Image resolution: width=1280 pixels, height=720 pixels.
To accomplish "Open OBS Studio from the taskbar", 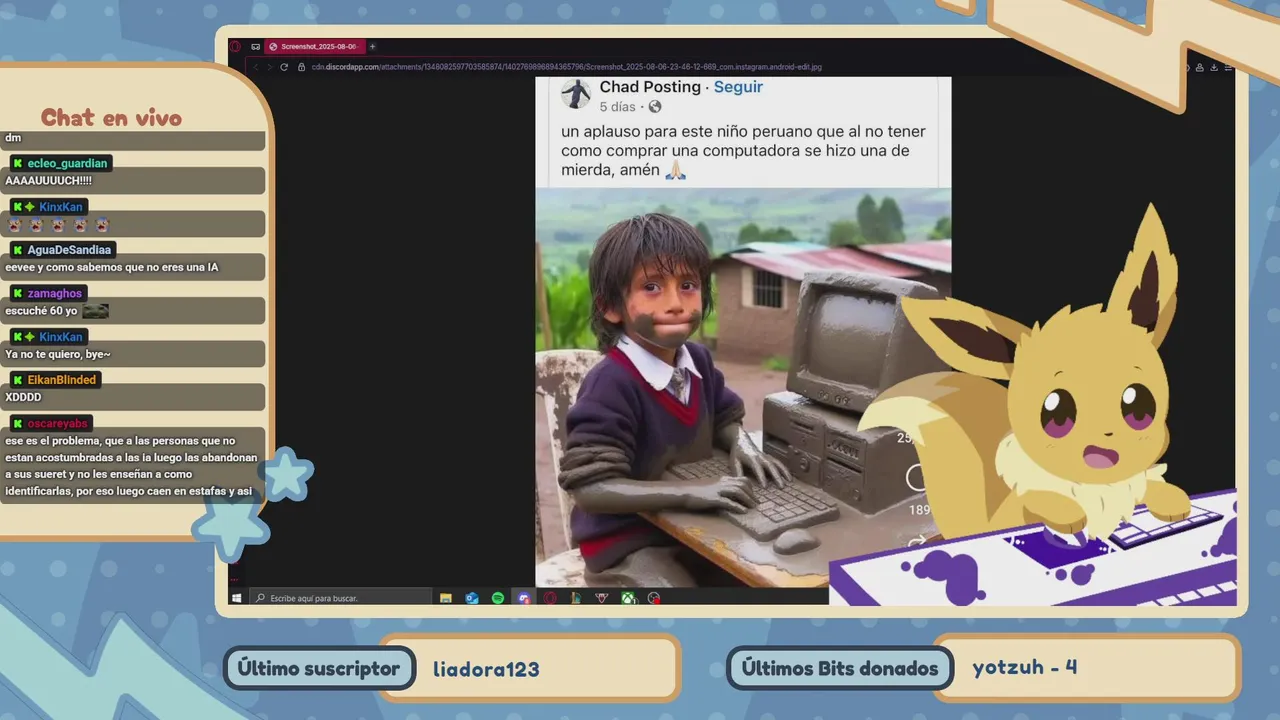I will tap(654, 598).
